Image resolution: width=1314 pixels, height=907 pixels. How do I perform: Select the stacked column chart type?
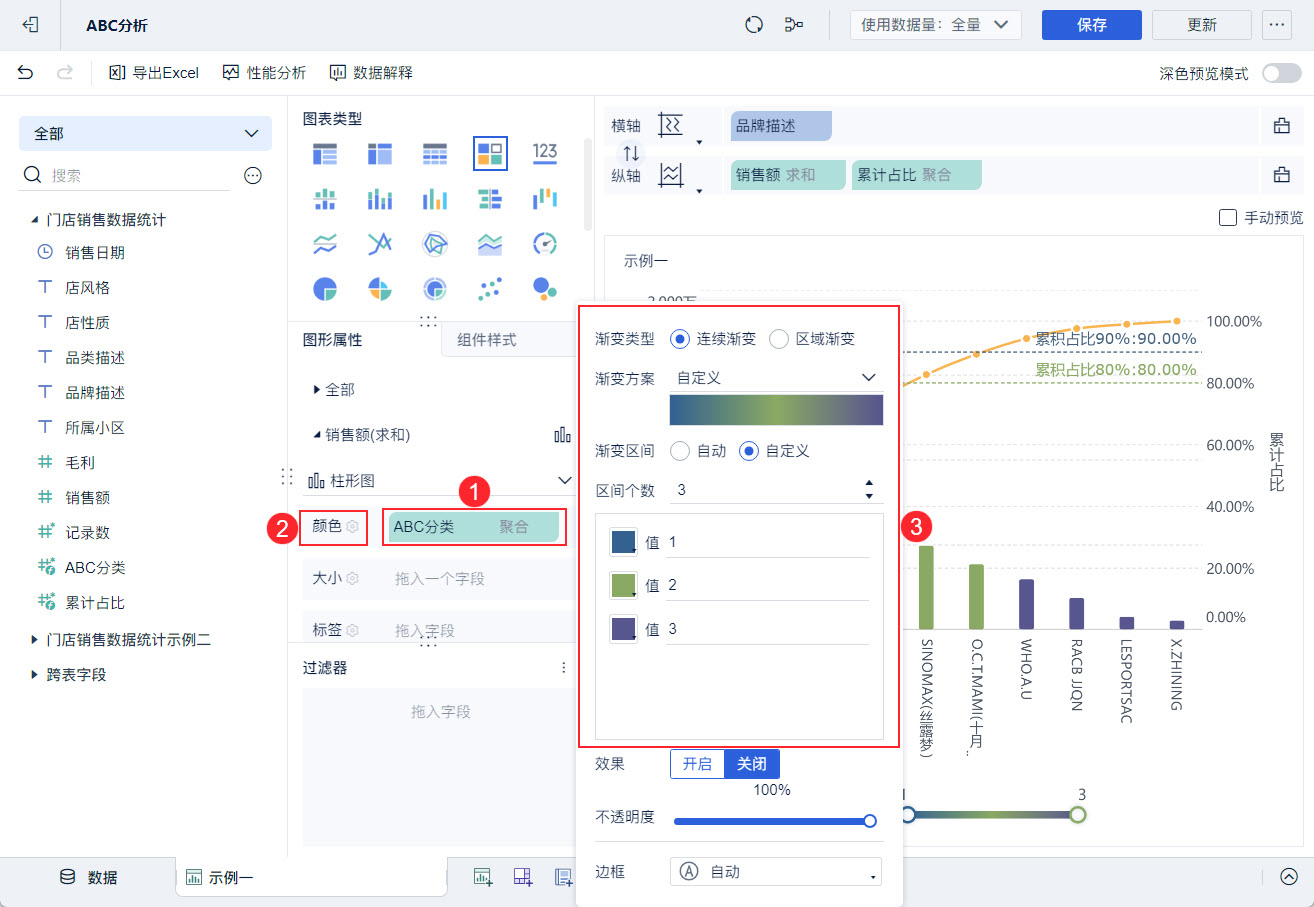(x=380, y=198)
